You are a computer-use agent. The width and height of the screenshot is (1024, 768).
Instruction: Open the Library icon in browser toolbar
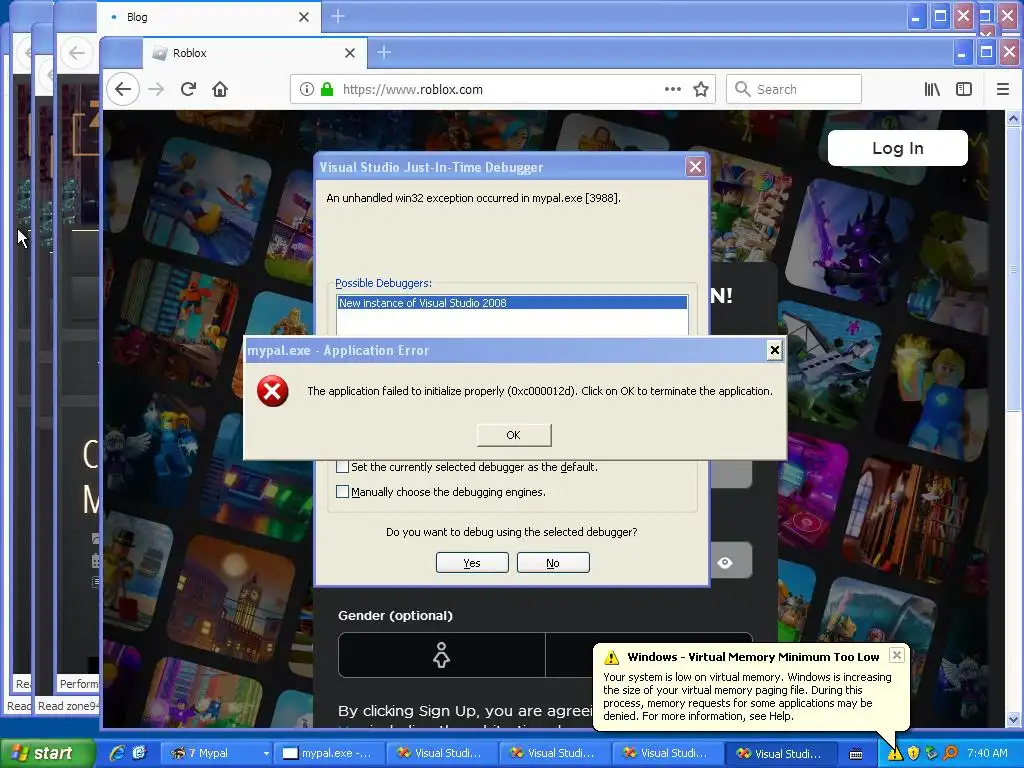(x=932, y=89)
